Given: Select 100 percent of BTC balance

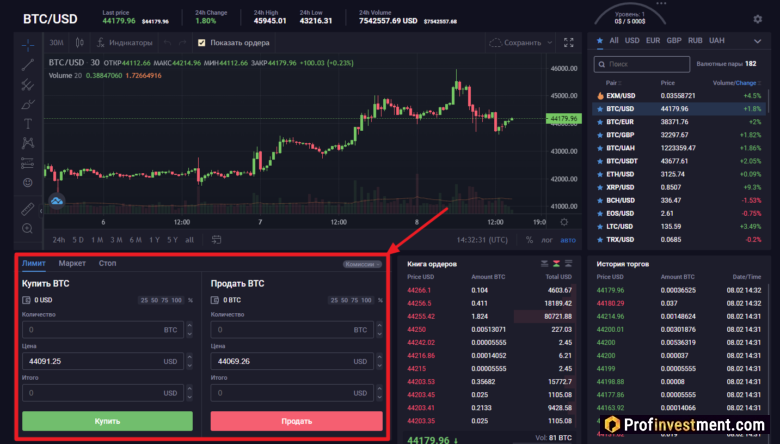Looking at the screenshot, I should (366, 300).
